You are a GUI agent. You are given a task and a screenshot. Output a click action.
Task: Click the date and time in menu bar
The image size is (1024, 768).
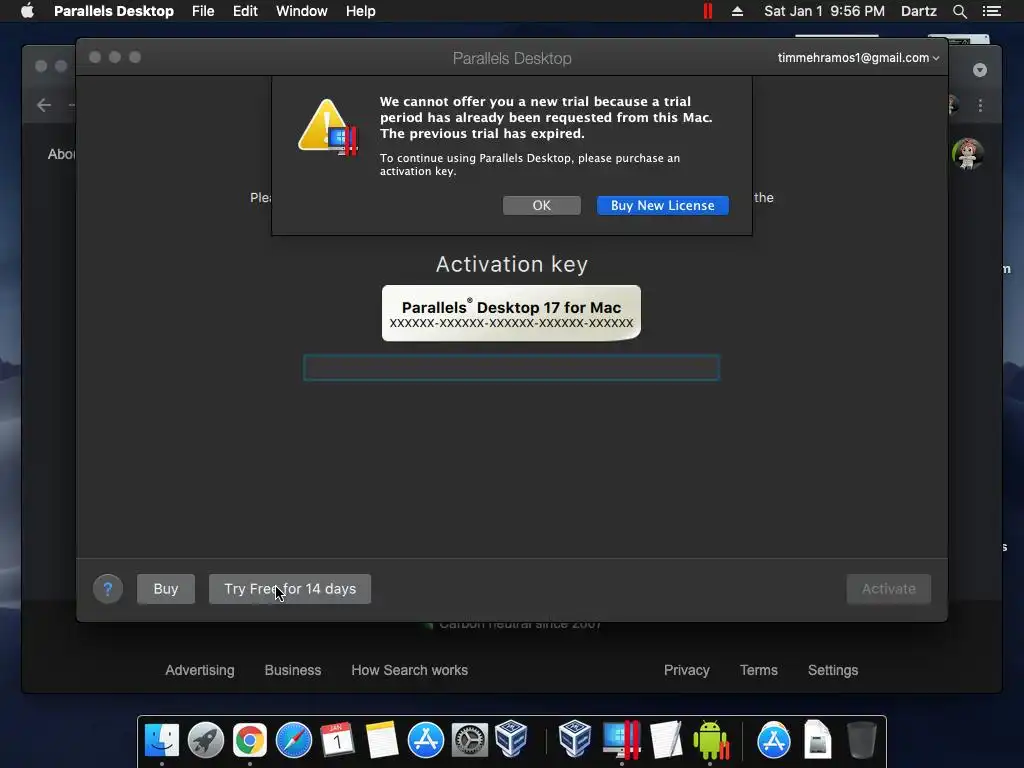[824, 11]
